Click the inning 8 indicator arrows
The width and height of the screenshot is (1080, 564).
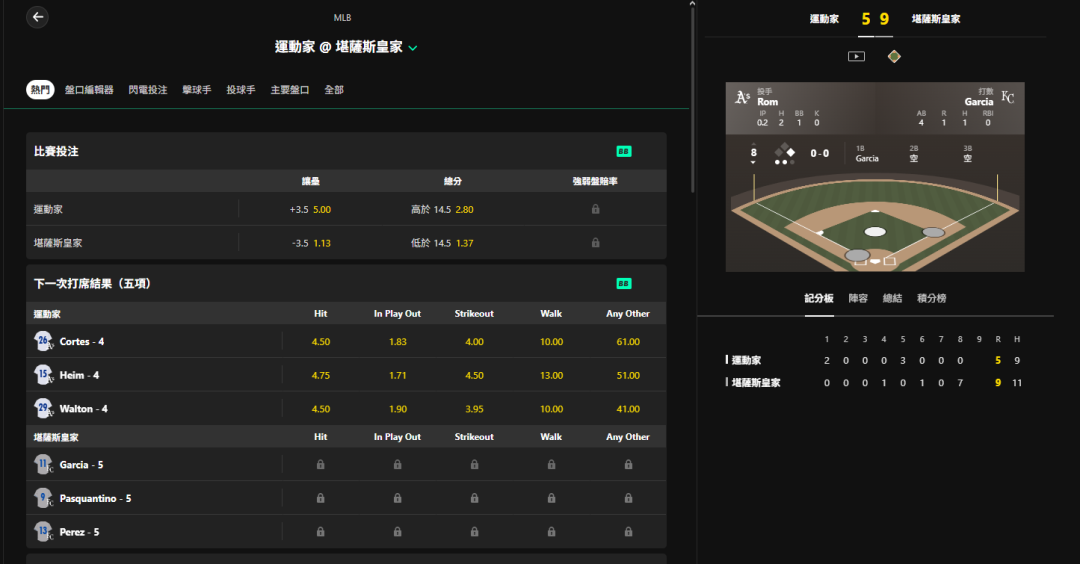tap(754, 153)
